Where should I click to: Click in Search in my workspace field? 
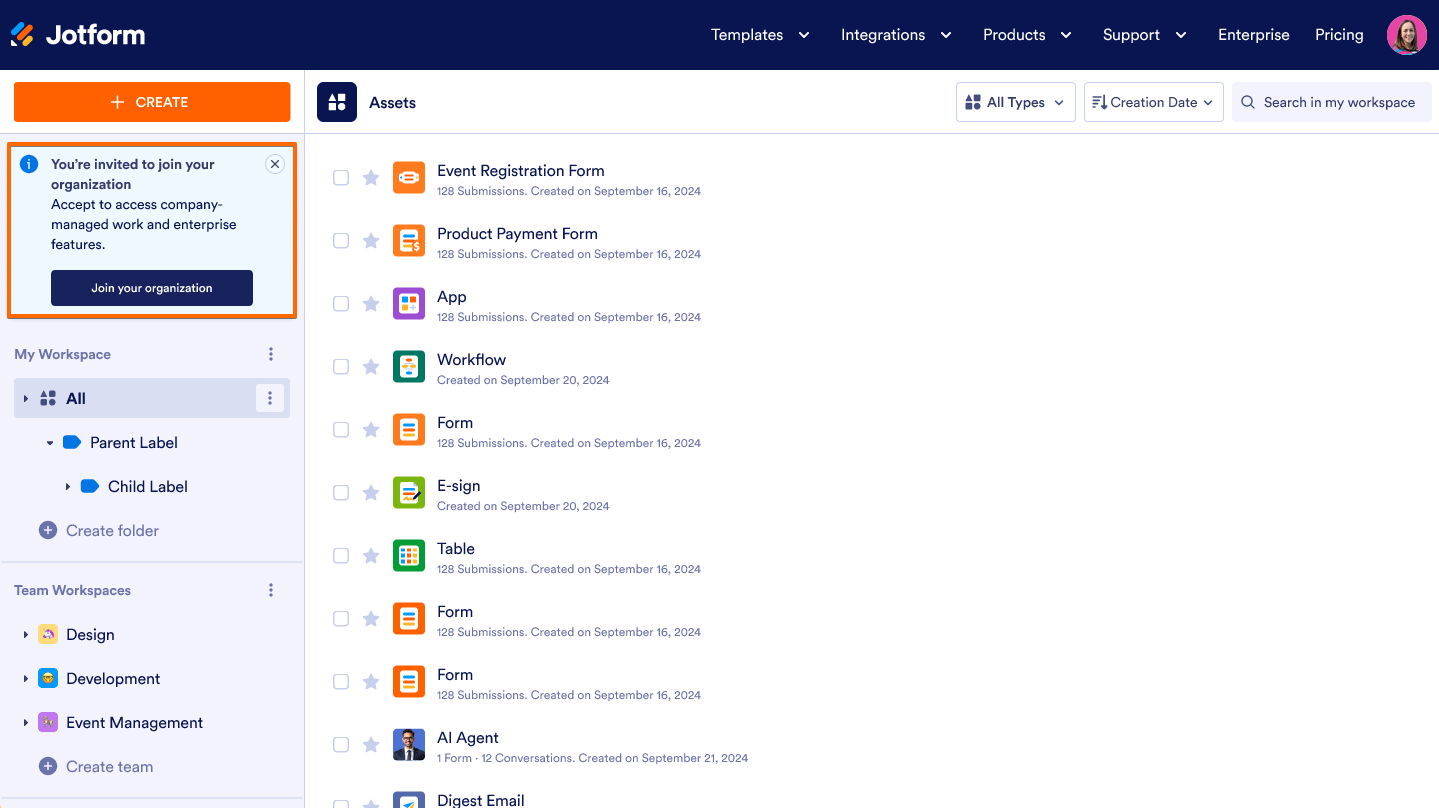1332,102
